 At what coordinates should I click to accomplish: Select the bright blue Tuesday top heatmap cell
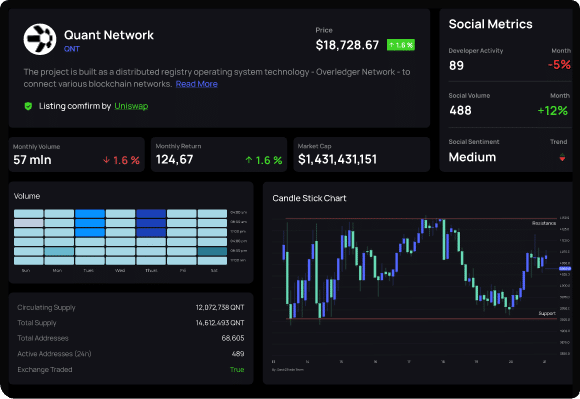point(90,214)
